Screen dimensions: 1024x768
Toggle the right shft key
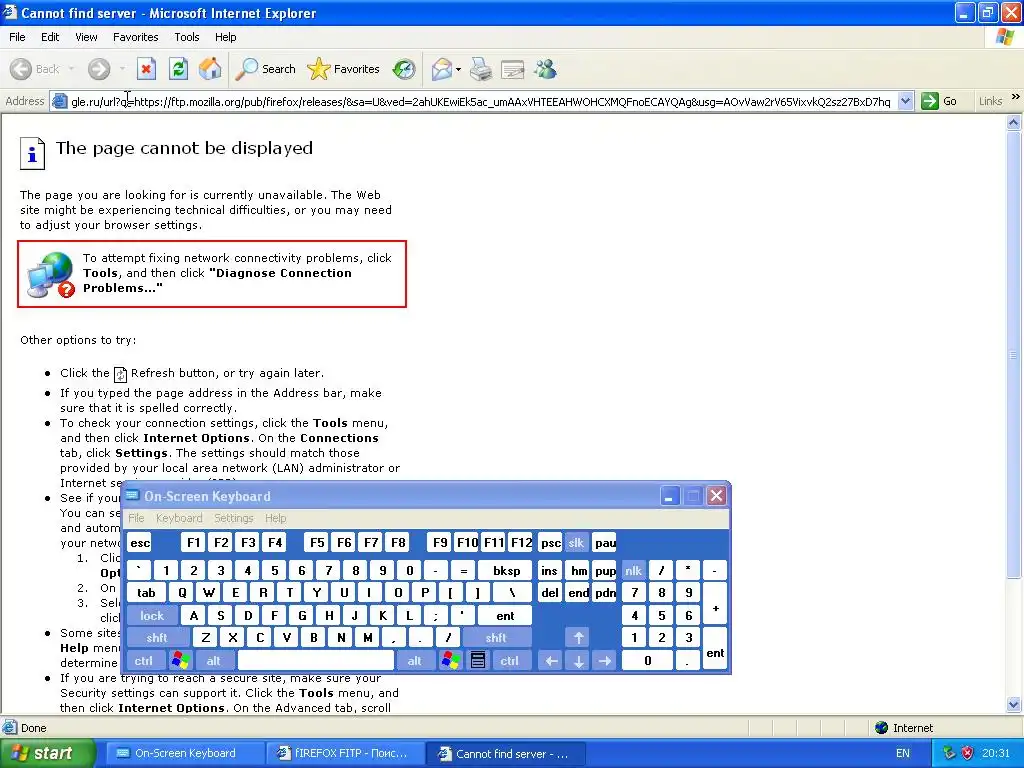[496, 638]
